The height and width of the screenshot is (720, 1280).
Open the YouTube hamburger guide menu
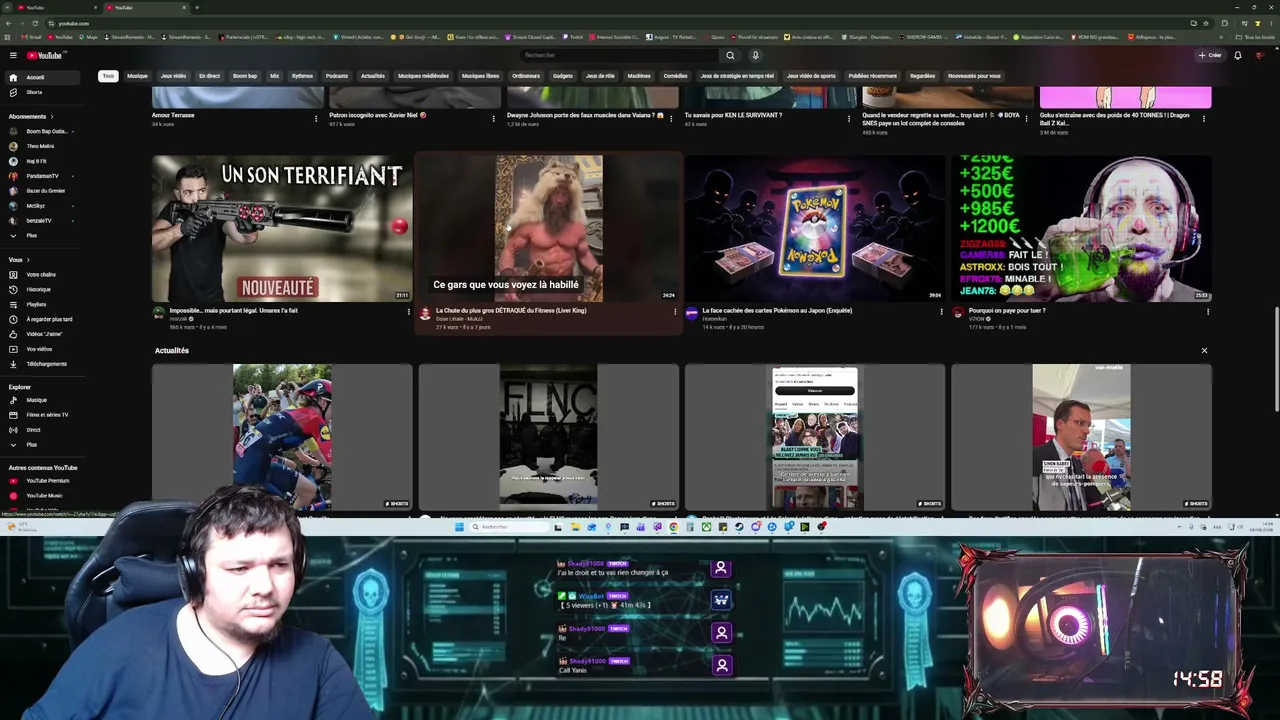[x=13, y=55]
